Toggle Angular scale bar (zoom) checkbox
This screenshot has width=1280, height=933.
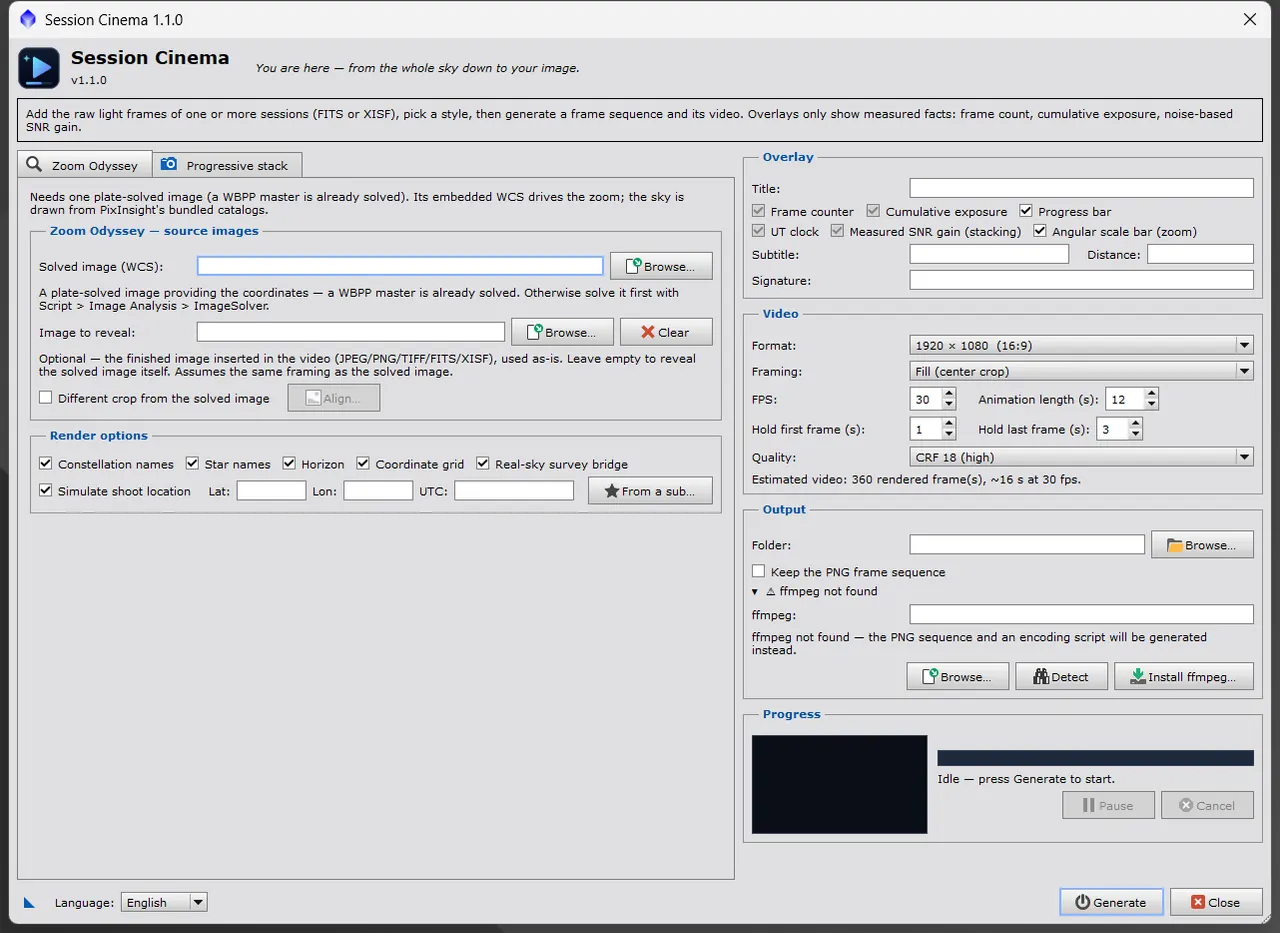[1041, 231]
